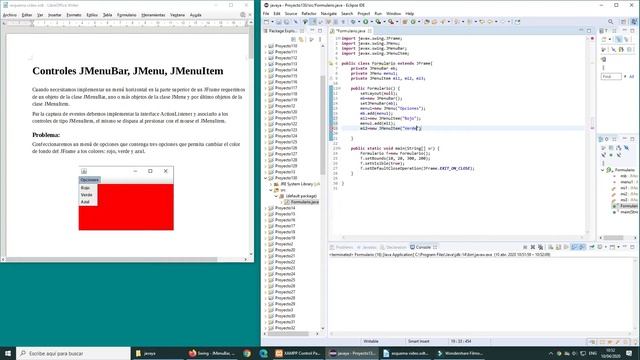
Task: Open Microsoft Edge from the taskbar
Action: point(264,353)
